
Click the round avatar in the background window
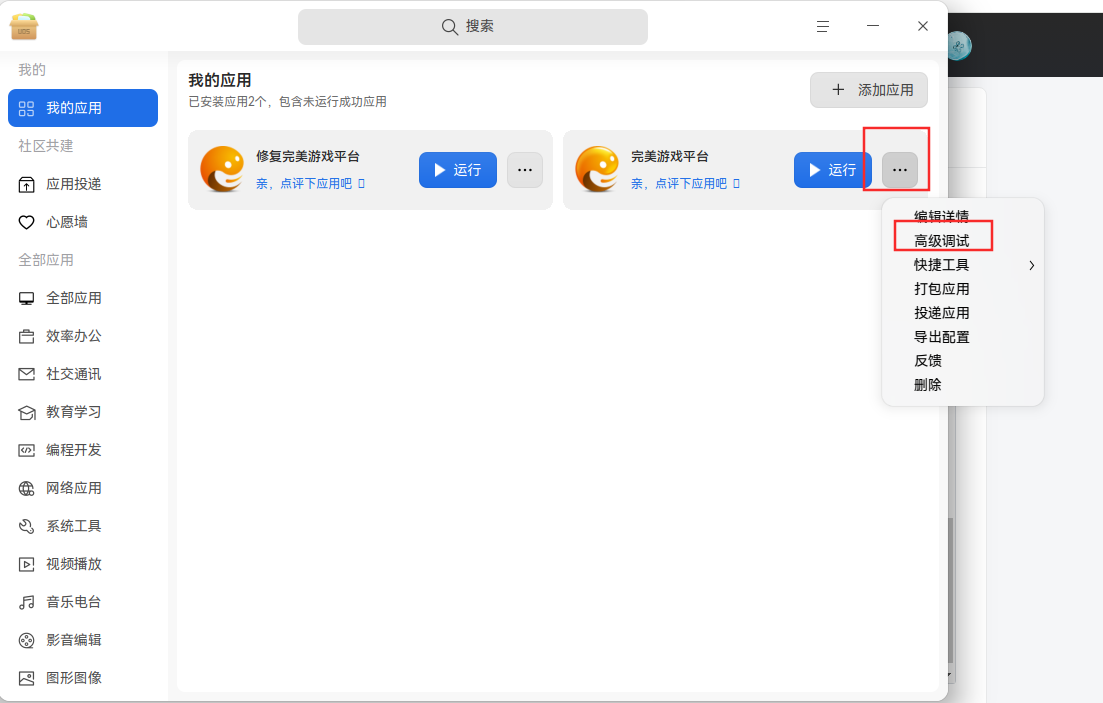pyautogui.click(x=959, y=46)
